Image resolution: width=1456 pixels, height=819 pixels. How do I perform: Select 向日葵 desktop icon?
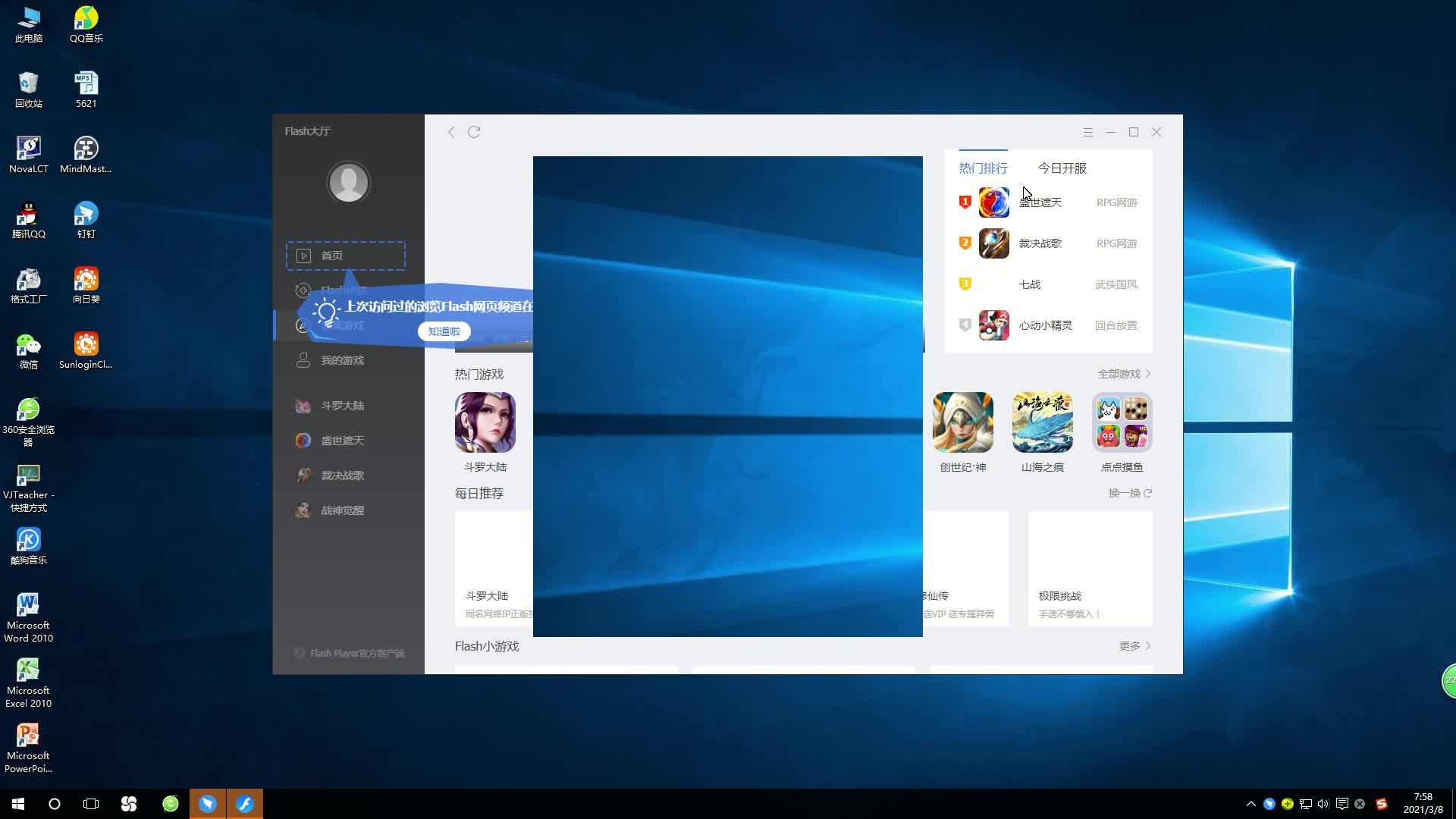click(x=86, y=285)
